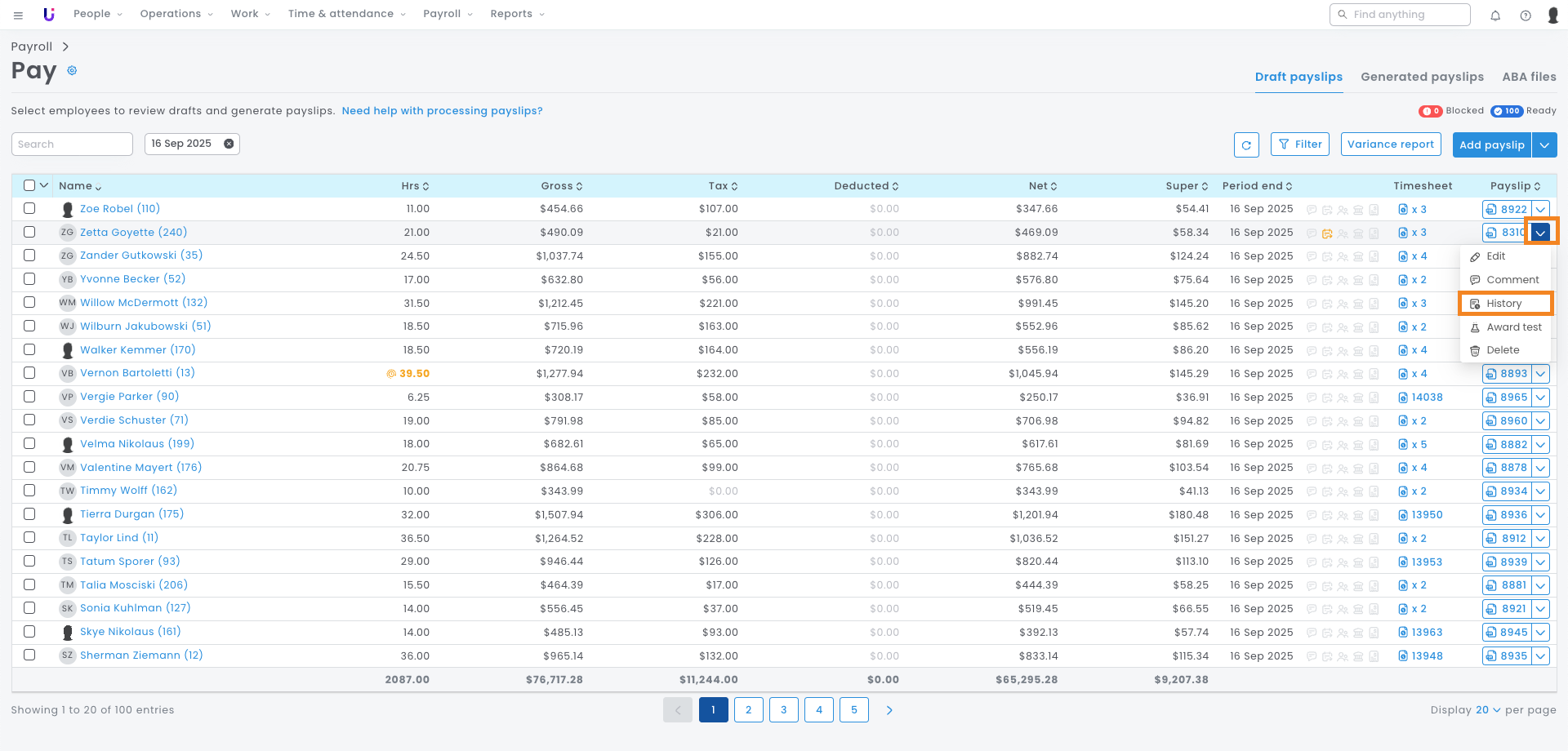1568x751 pixels.
Task: Open the user profile avatar icon
Action: tap(1552, 16)
